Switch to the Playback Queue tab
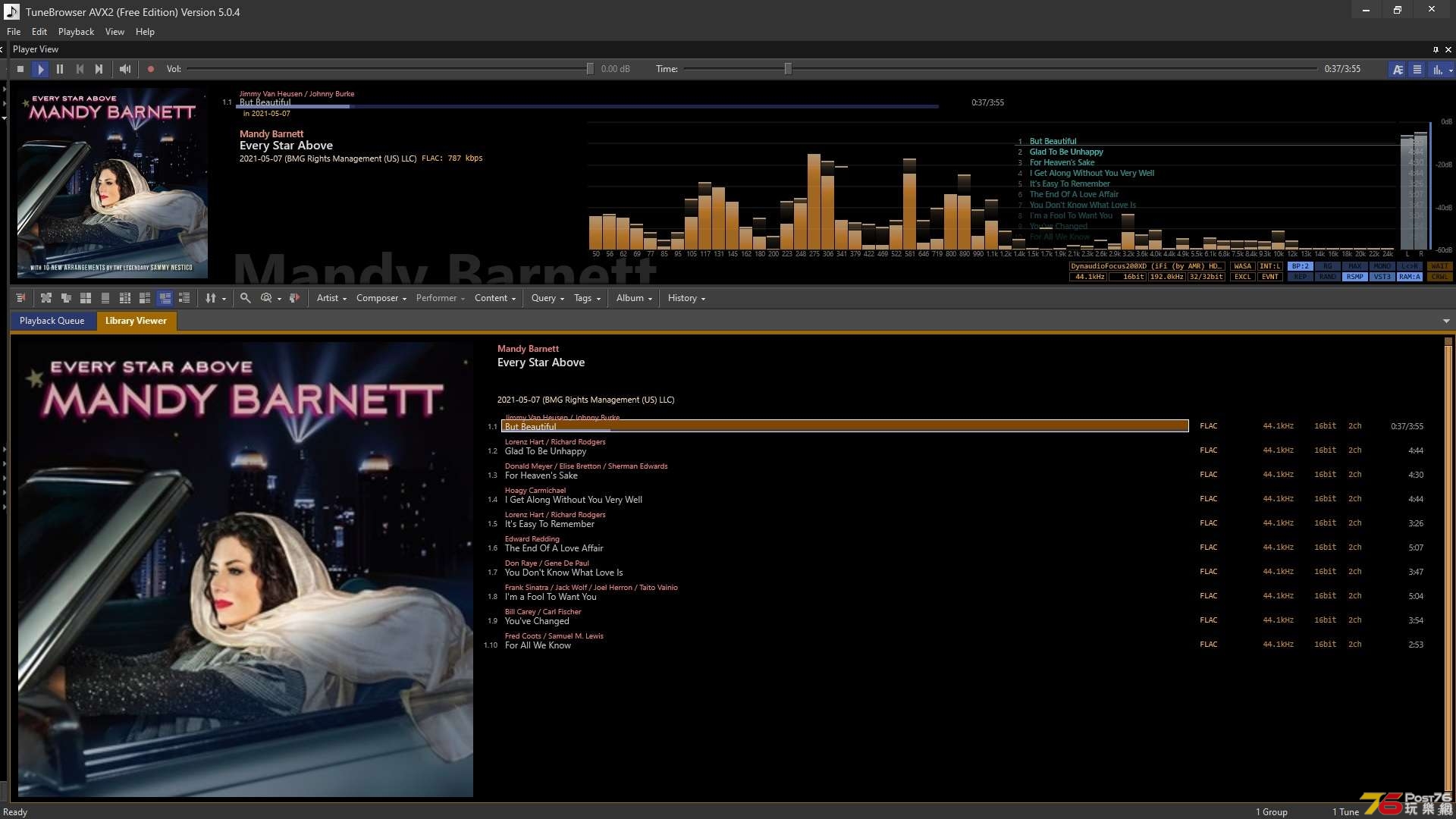The width and height of the screenshot is (1456, 819). [52, 321]
